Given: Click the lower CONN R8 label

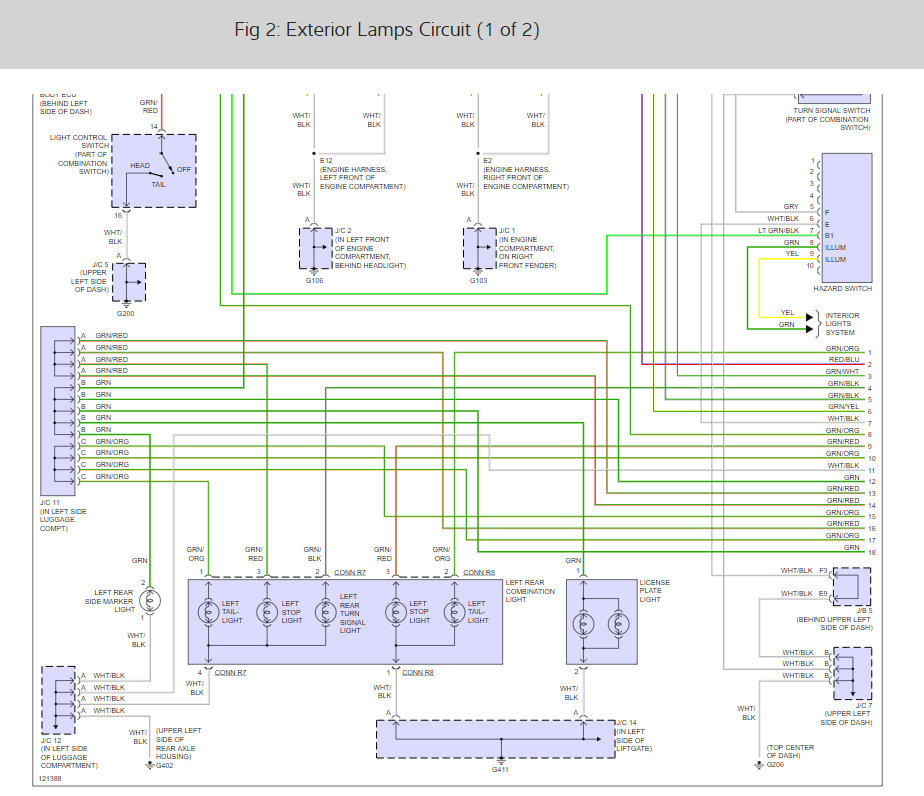Looking at the screenshot, I should [x=418, y=672].
